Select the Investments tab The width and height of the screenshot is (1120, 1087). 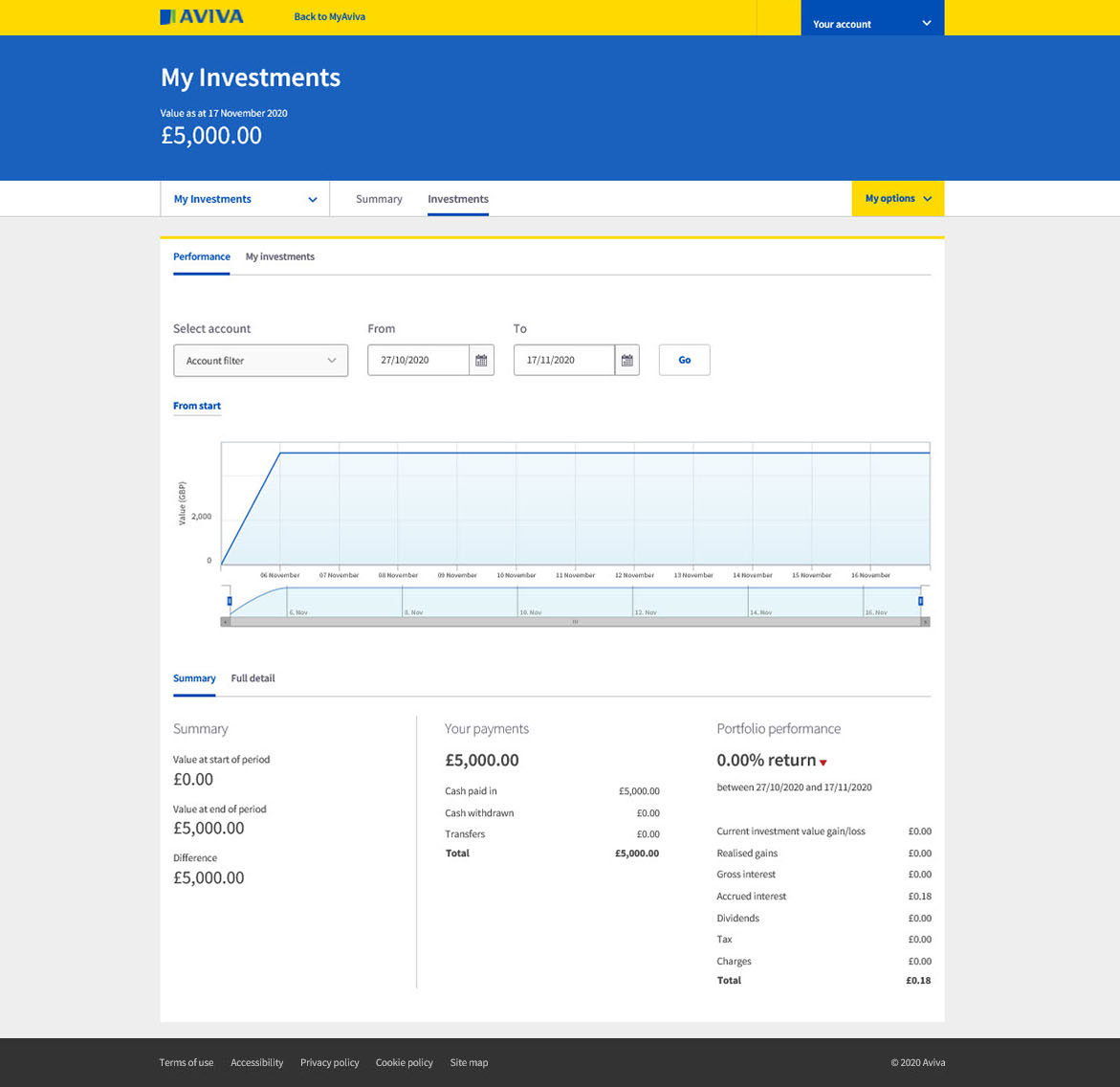(x=458, y=199)
